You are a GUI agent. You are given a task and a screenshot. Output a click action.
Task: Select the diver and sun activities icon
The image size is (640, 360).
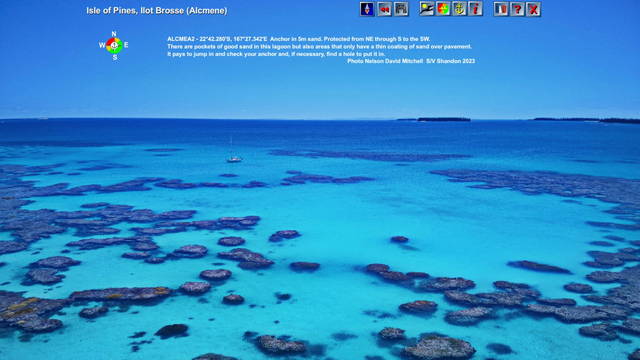pos(427,9)
